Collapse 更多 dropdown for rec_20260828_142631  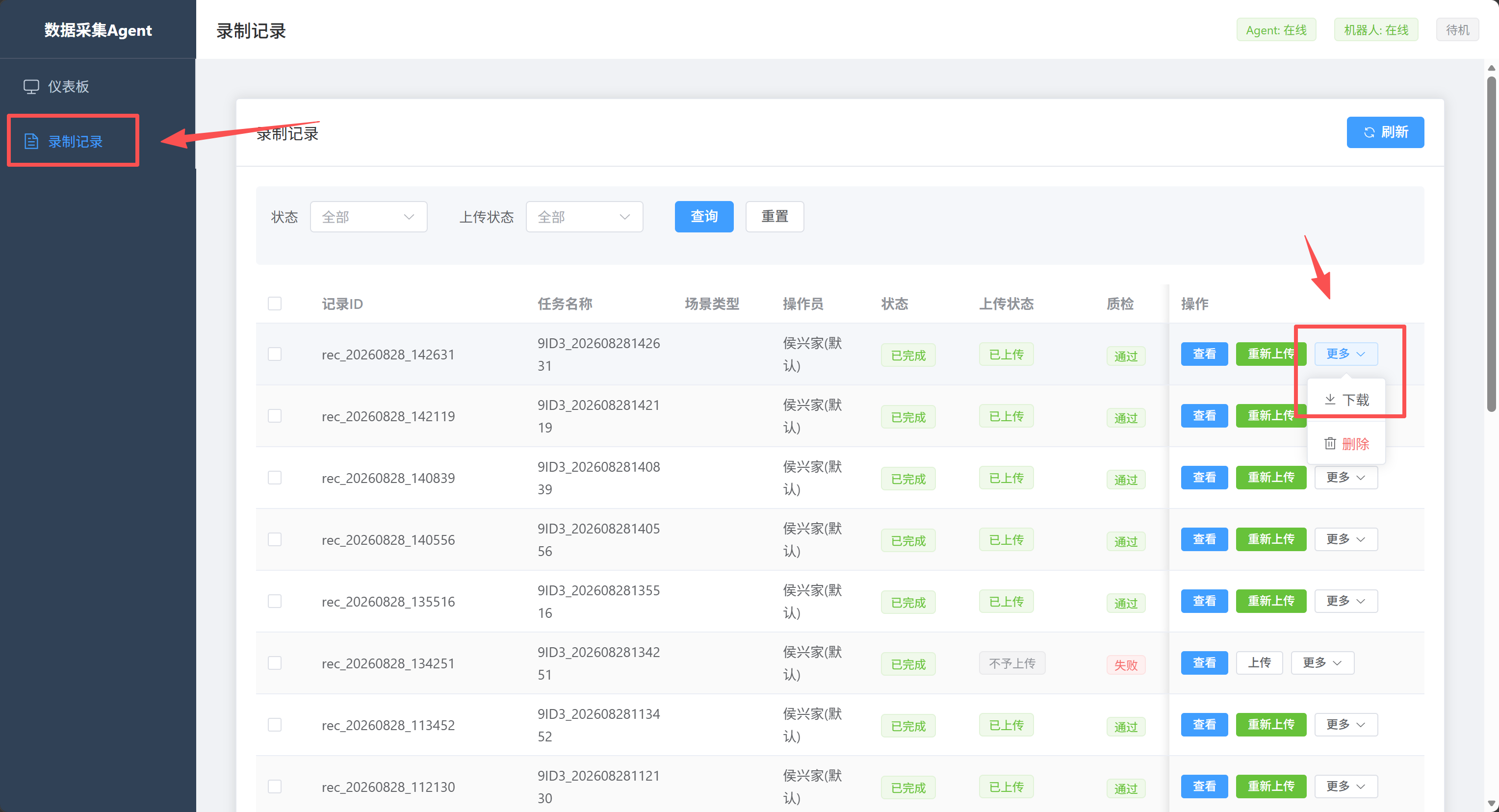point(1345,354)
